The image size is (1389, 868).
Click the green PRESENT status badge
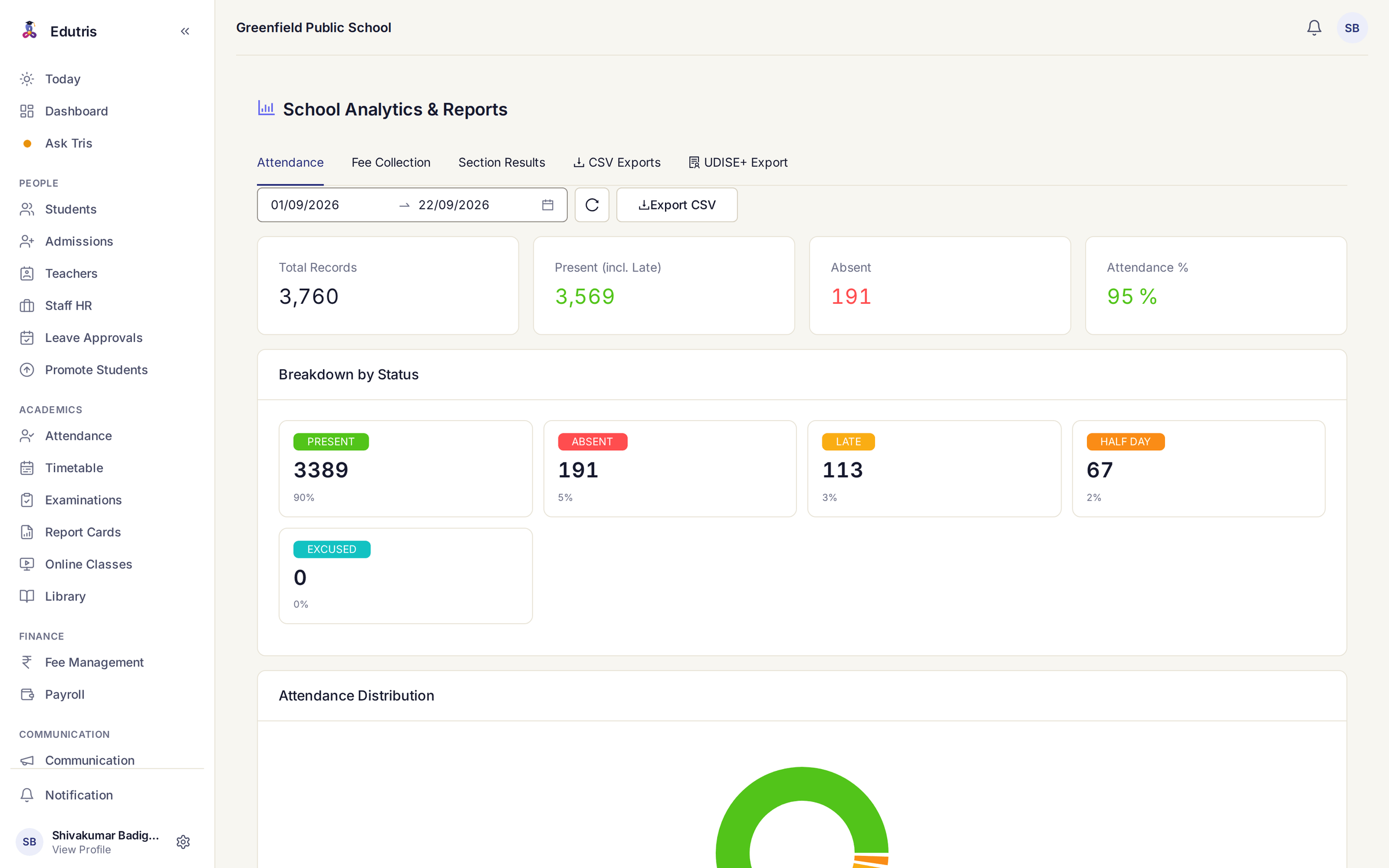[330, 442]
